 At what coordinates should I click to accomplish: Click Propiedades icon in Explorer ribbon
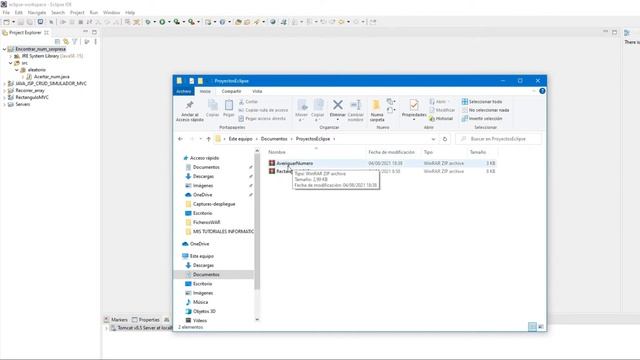(x=414, y=105)
